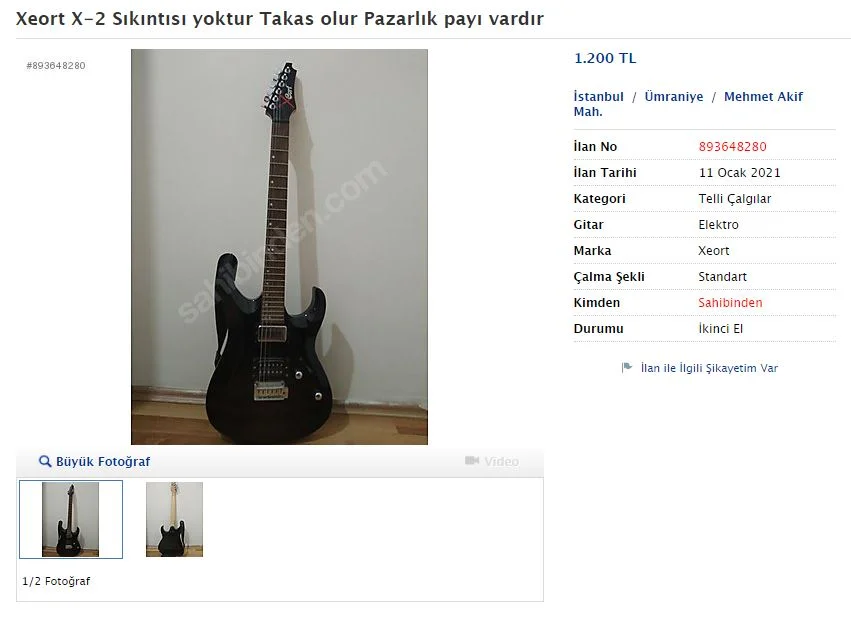Click the video camera icon

(x=472, y=461)
